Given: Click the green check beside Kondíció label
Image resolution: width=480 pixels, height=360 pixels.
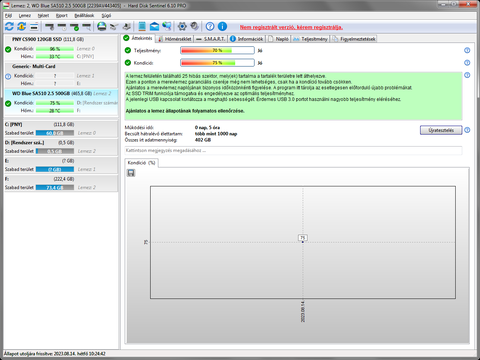Looking at the screenshot, I should [x=128, y=63].
